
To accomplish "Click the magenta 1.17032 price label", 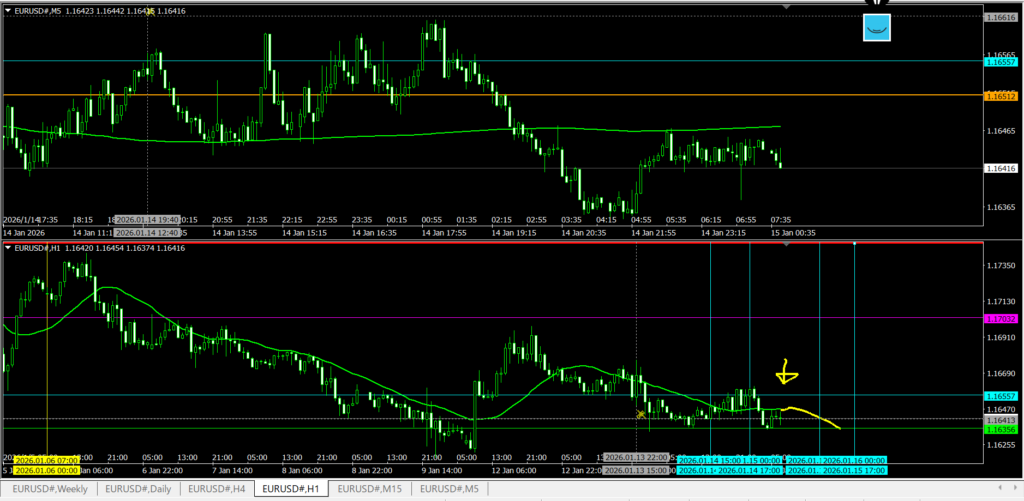I will (1002, 319).
